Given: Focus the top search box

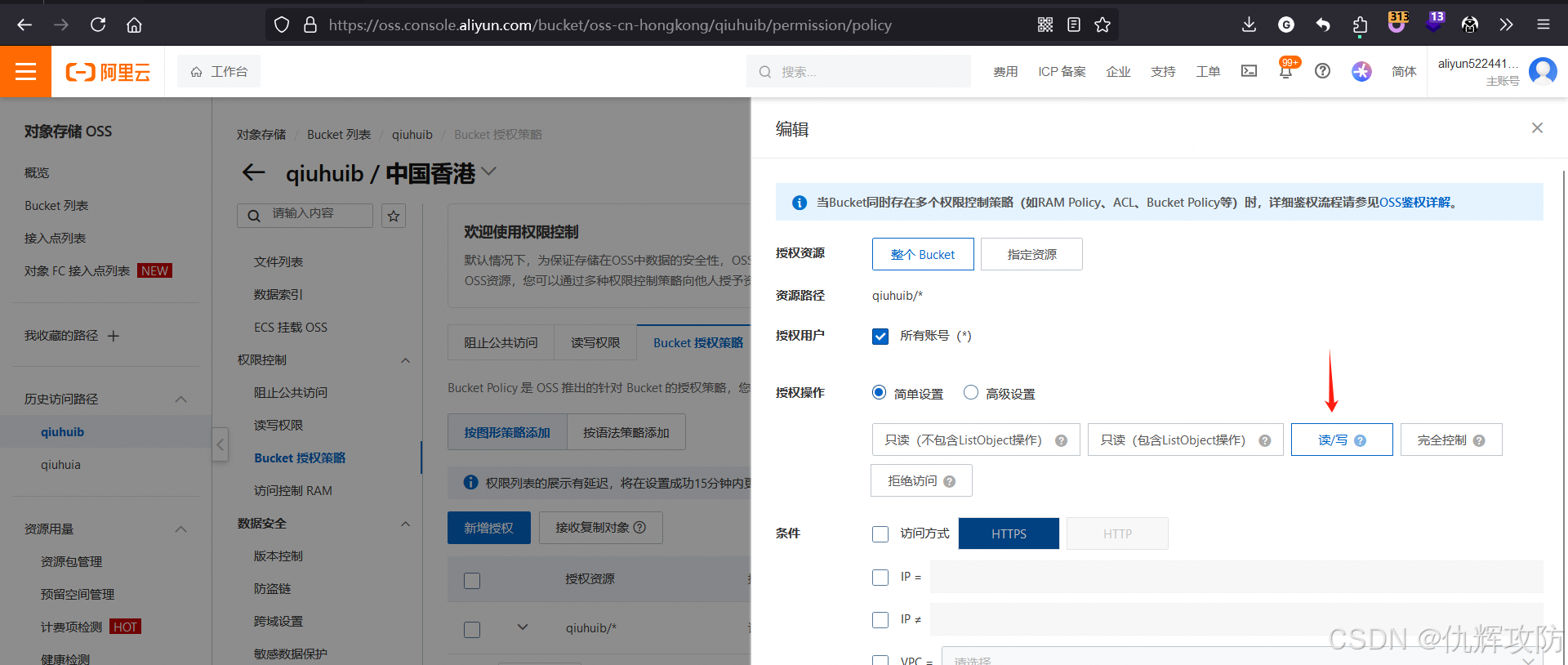Looking at the screenshot, I should point(859,71).
